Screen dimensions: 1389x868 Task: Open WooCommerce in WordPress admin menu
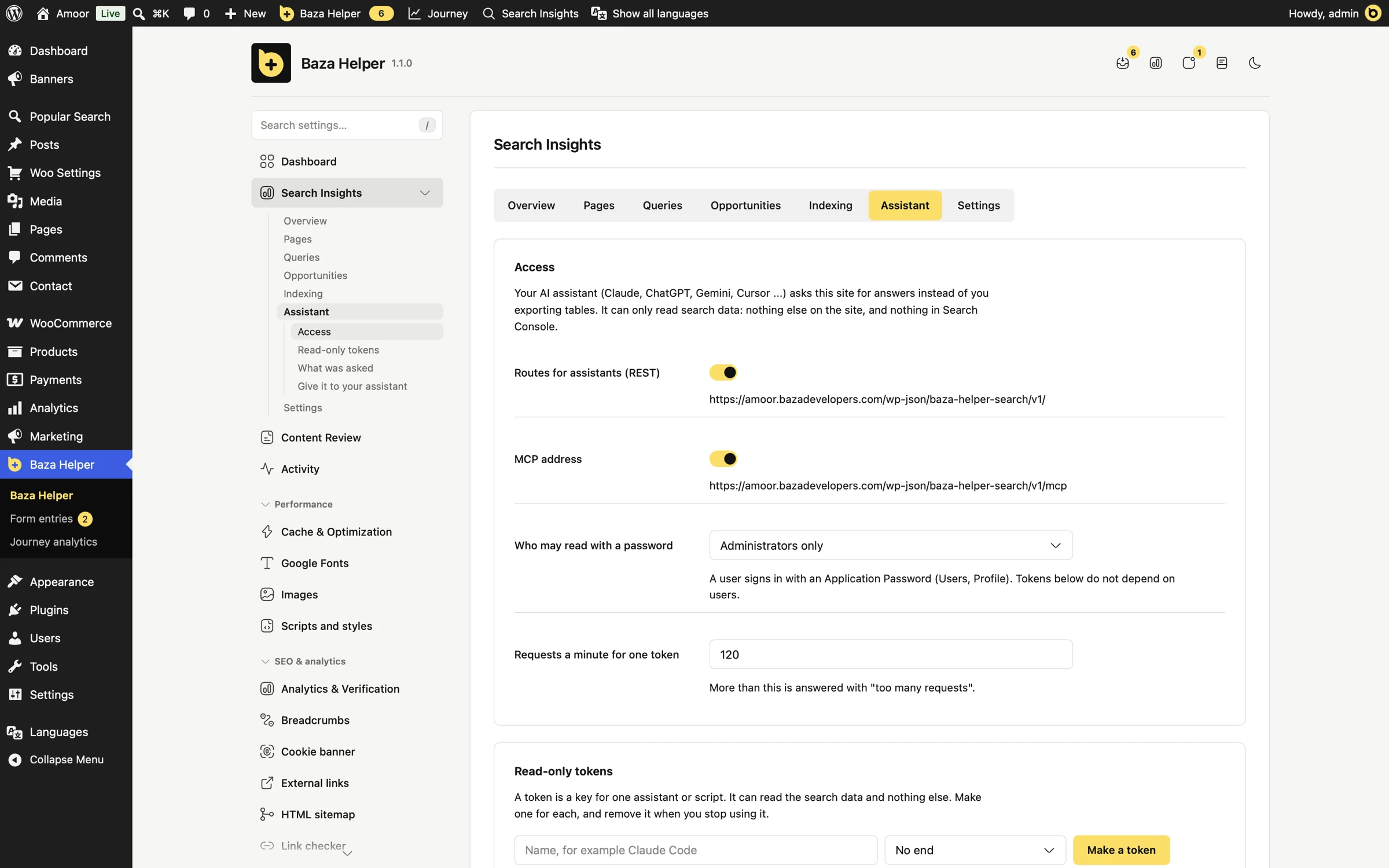[66, 323]
